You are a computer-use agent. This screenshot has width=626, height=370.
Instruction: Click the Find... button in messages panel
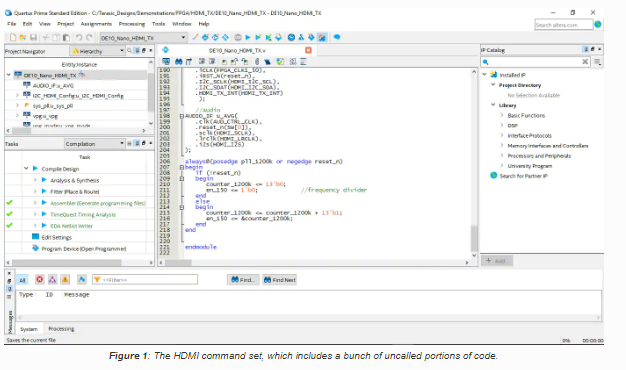coord(243,280)
